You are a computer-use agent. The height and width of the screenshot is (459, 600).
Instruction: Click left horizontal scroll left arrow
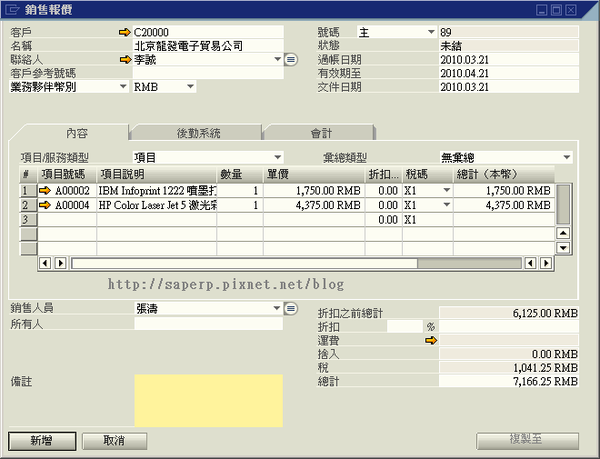(45, 263)
